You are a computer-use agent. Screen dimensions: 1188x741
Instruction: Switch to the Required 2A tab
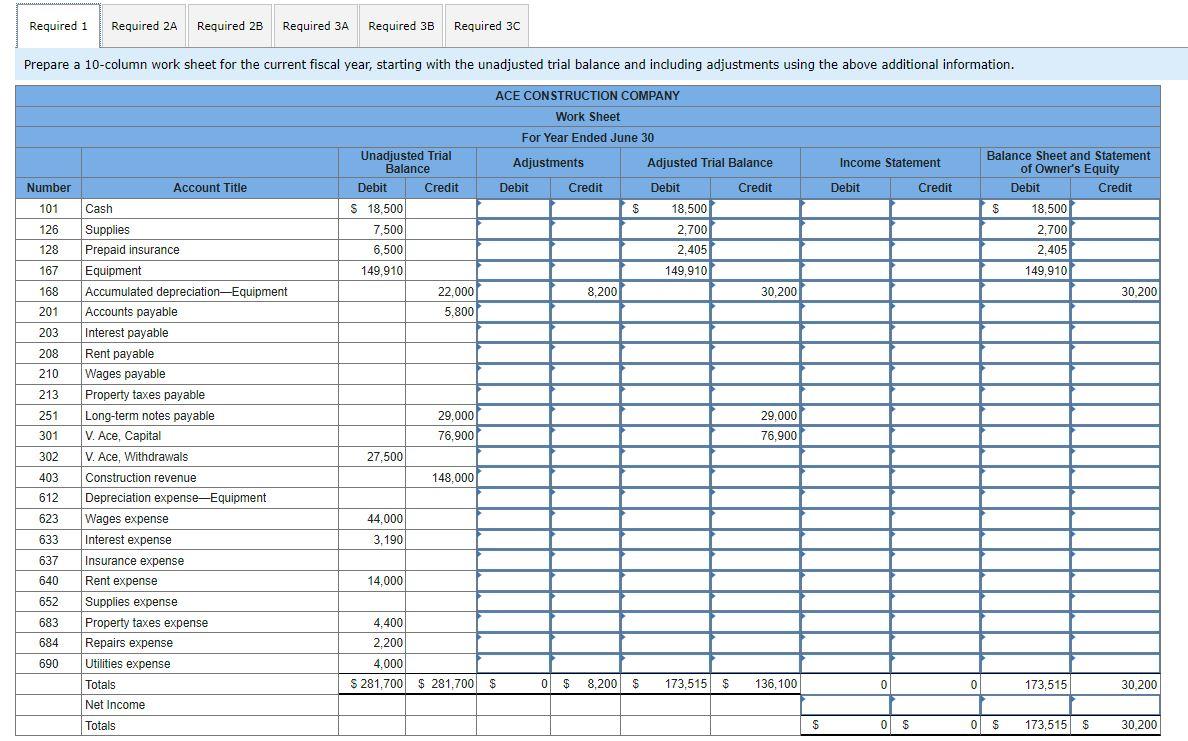point(141,26)
